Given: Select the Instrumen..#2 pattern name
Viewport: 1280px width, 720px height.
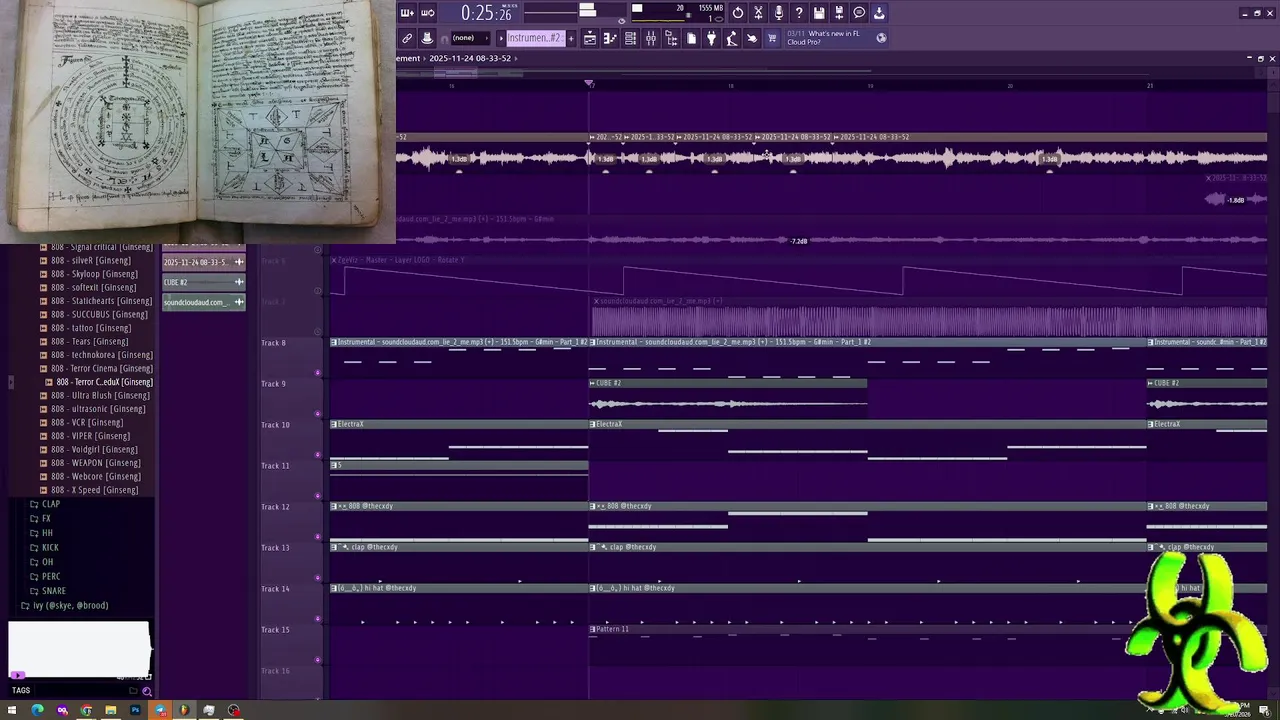Looking at the screenshot, I should (x=535, y=38).
